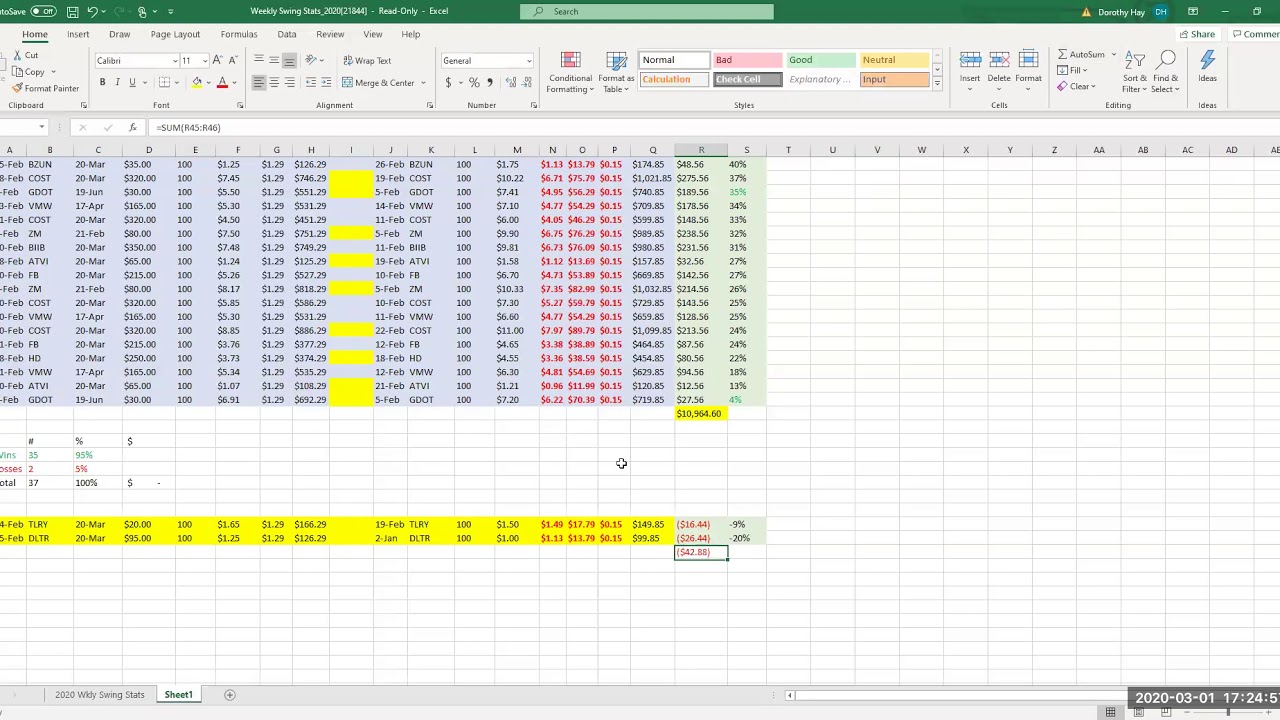The image size is (1280, 720).
Task: Toggle Bold formatting
Action: point(102,82)
